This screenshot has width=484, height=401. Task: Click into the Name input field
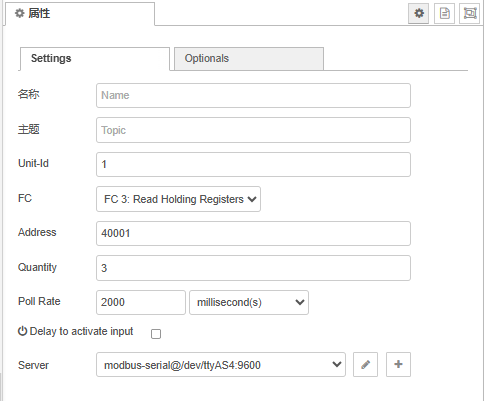(x=253, y=95)
